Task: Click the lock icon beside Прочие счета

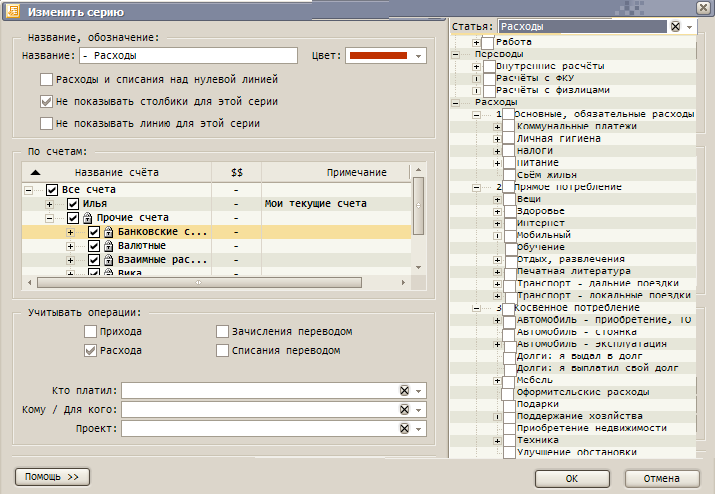Action: tap(87, 218)
